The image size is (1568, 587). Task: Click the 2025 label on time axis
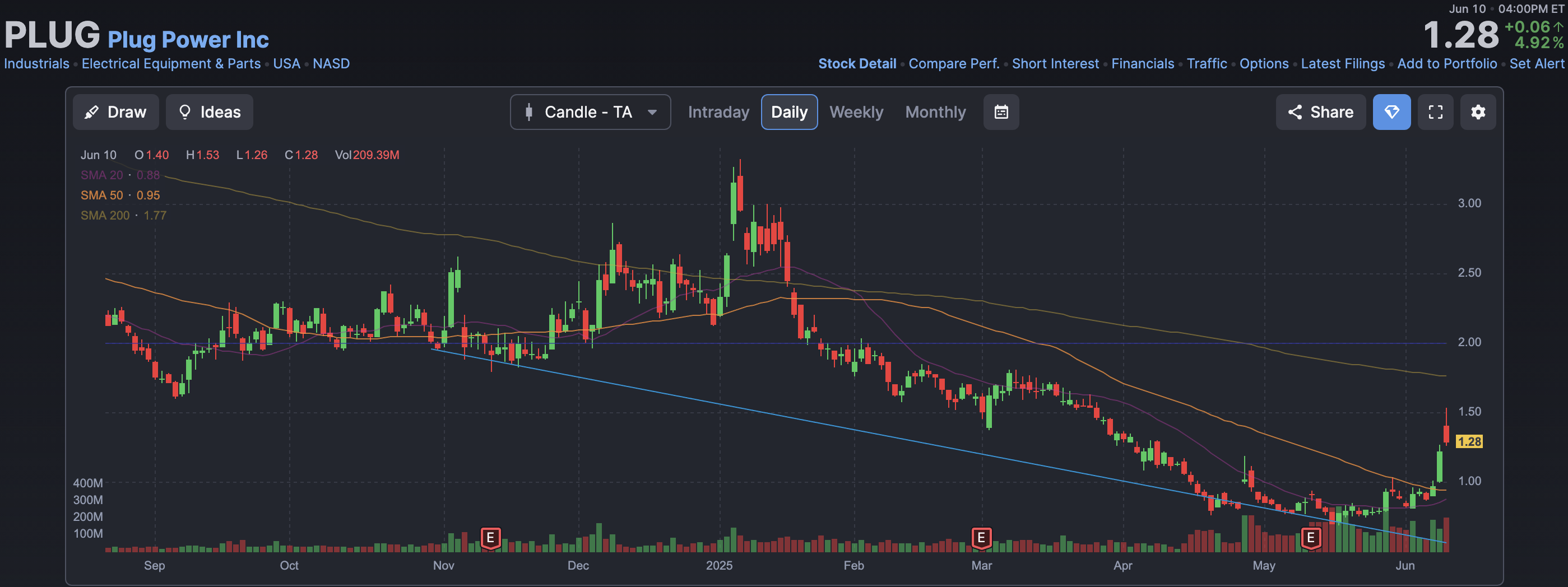[x=719, y=566]
